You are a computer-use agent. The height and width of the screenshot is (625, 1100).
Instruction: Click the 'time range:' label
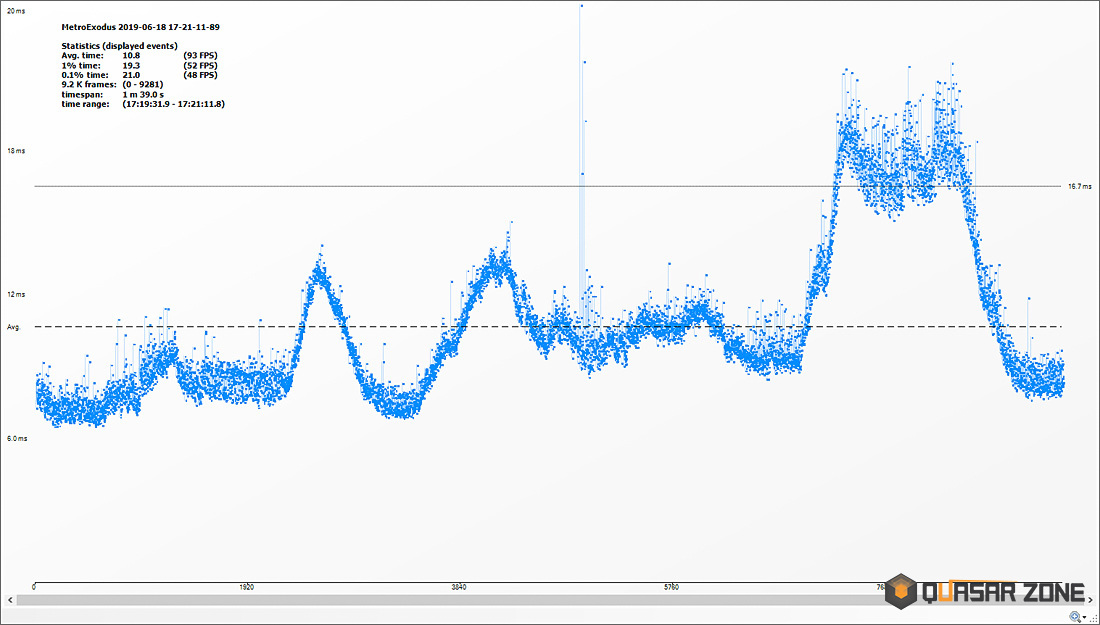pyautogui.click(x=86, y=105)
